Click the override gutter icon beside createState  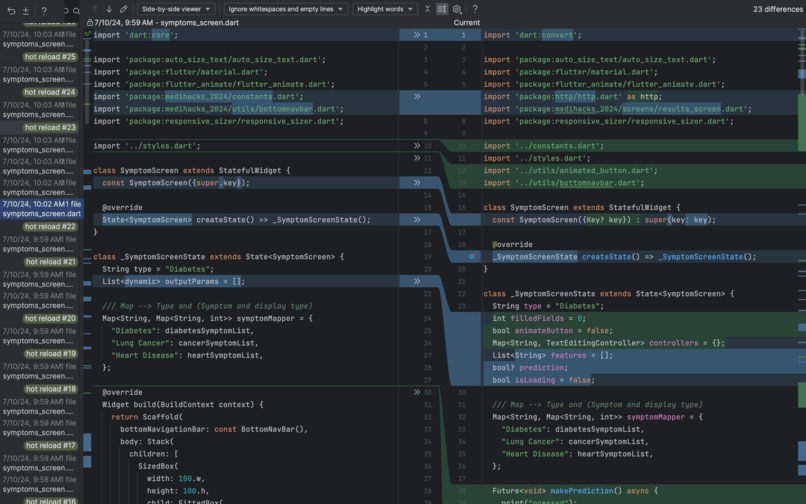click(x=472, y=256)
